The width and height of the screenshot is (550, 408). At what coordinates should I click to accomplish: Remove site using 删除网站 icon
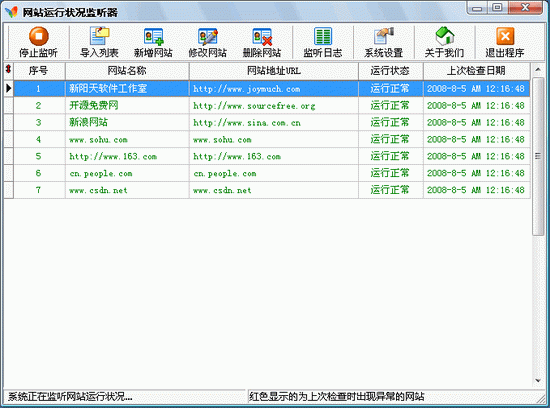(x=262, y=42)
